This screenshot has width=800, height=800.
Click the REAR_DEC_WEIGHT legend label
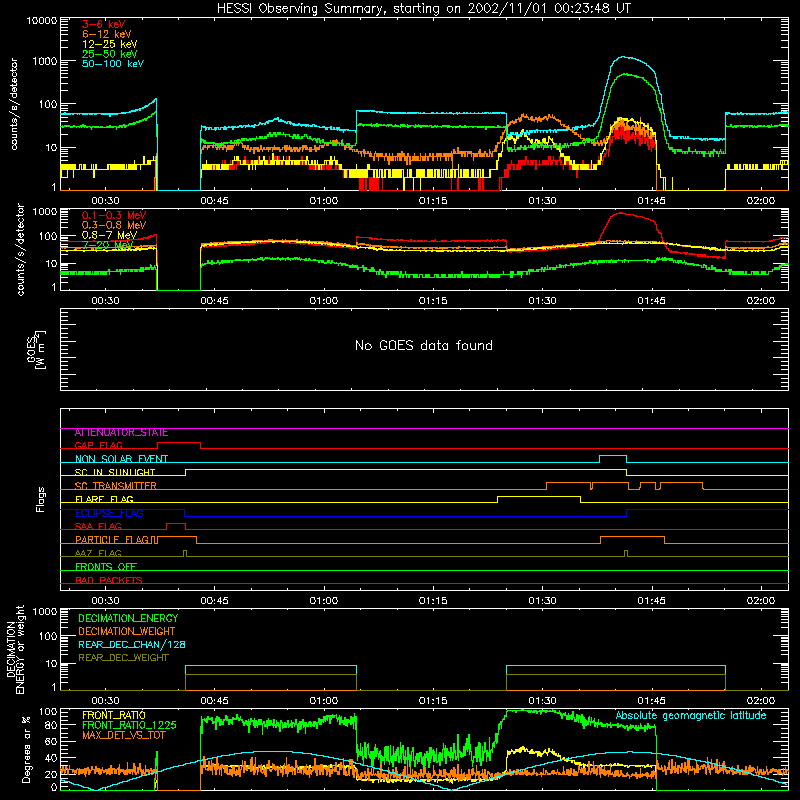[123, 658]
